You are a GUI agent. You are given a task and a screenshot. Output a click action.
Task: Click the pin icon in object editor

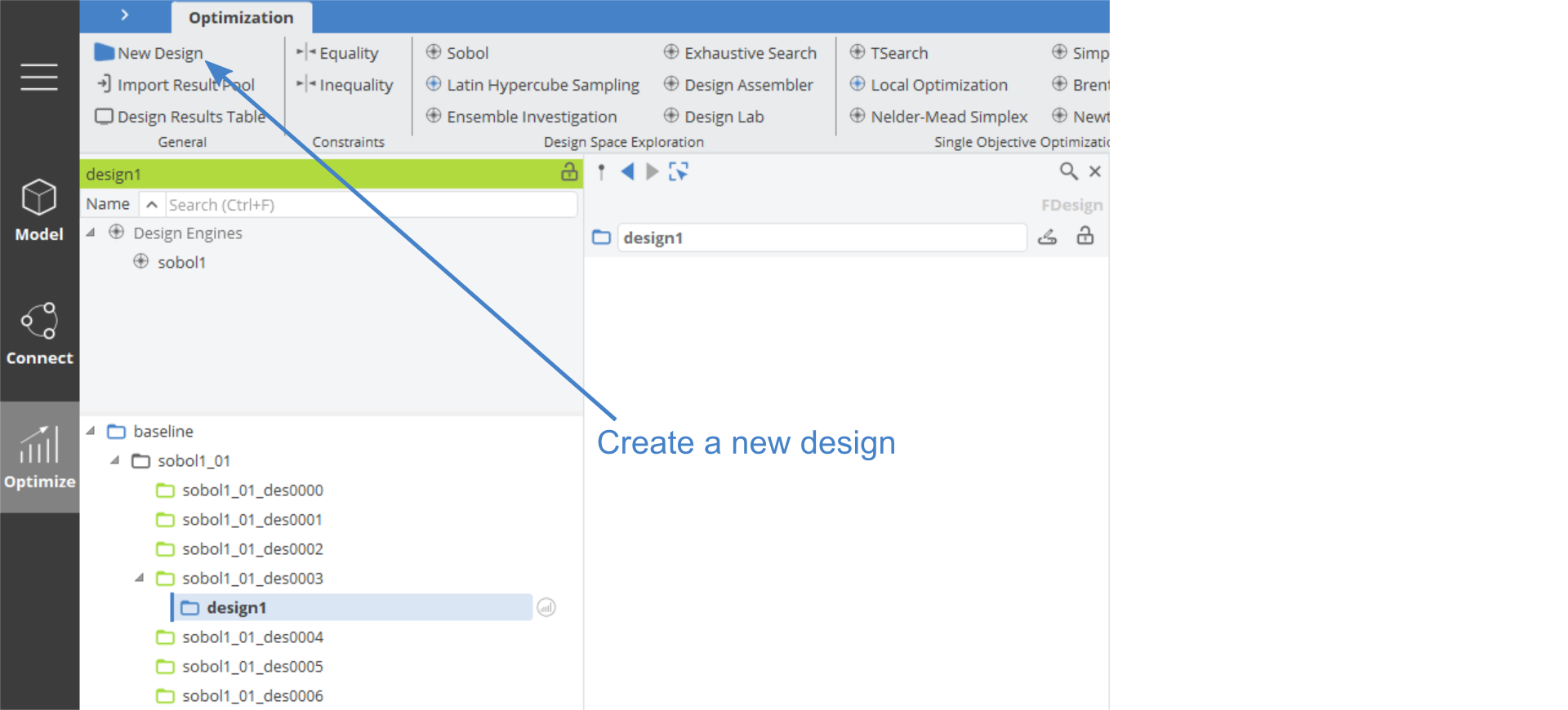[601, 171]
